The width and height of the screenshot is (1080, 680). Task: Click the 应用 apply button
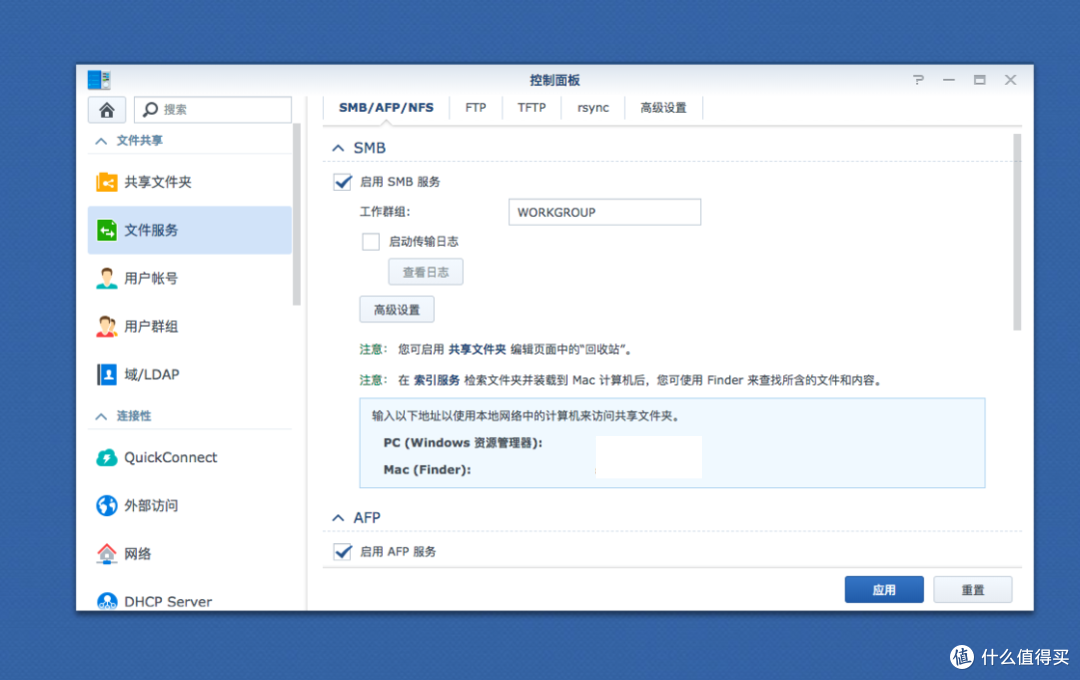tap(884, 590)
